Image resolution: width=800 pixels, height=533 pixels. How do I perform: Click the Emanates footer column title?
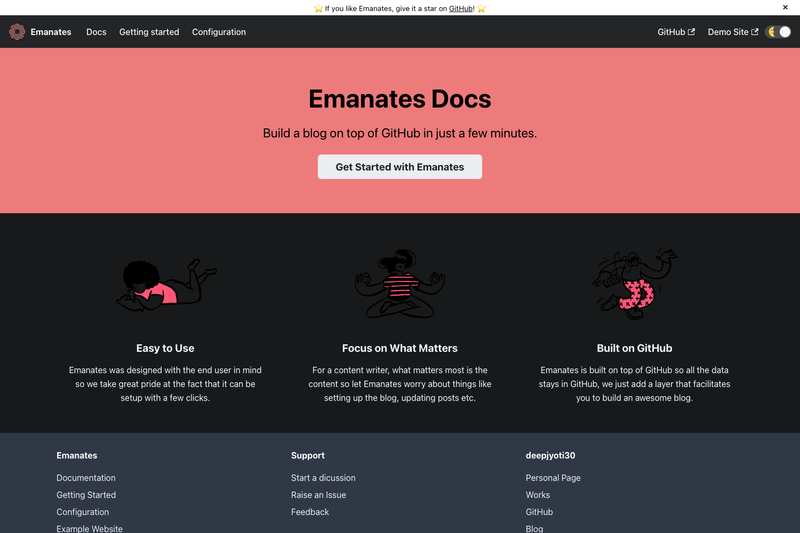pos(77,455)
